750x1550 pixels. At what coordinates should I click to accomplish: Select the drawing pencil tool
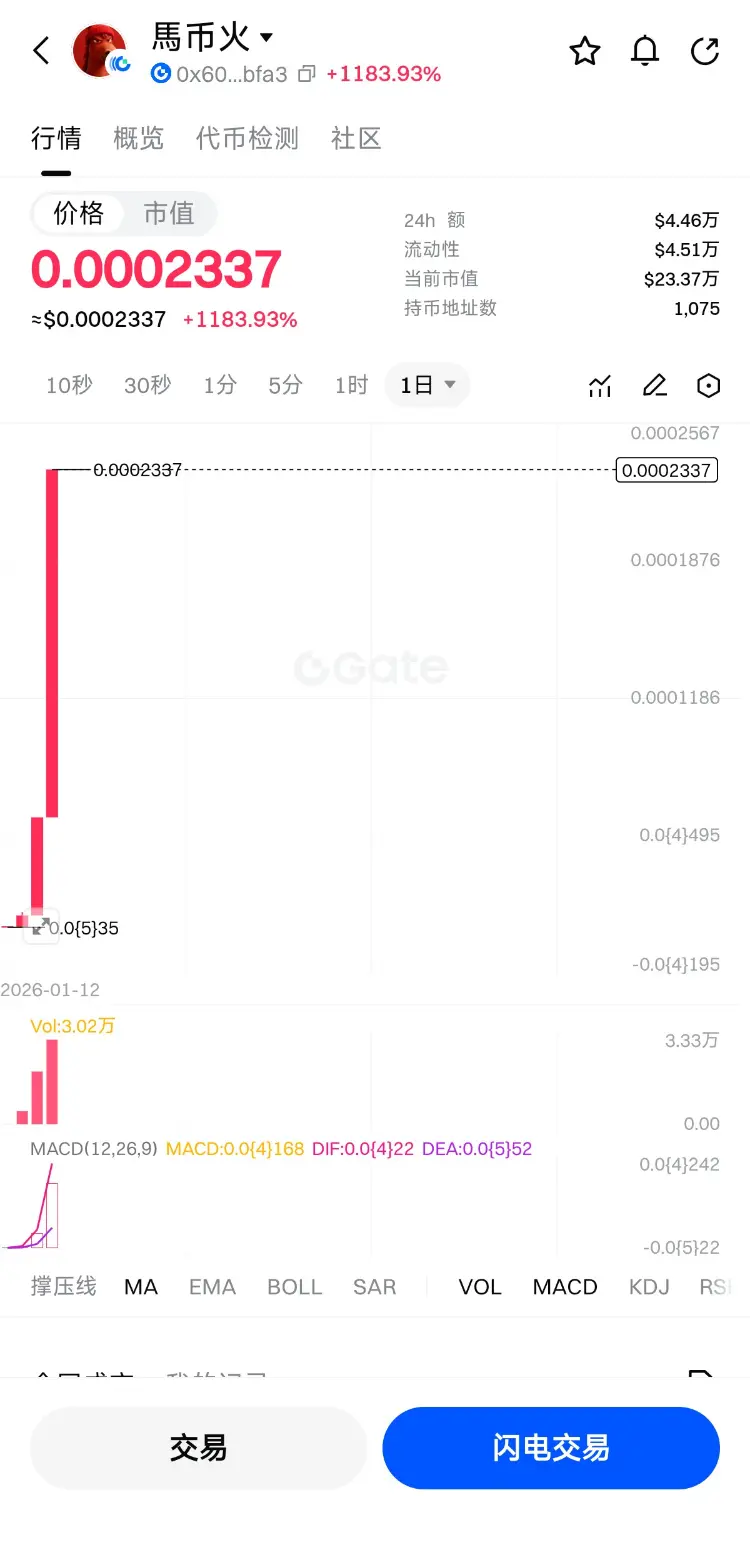click(654, 386)
